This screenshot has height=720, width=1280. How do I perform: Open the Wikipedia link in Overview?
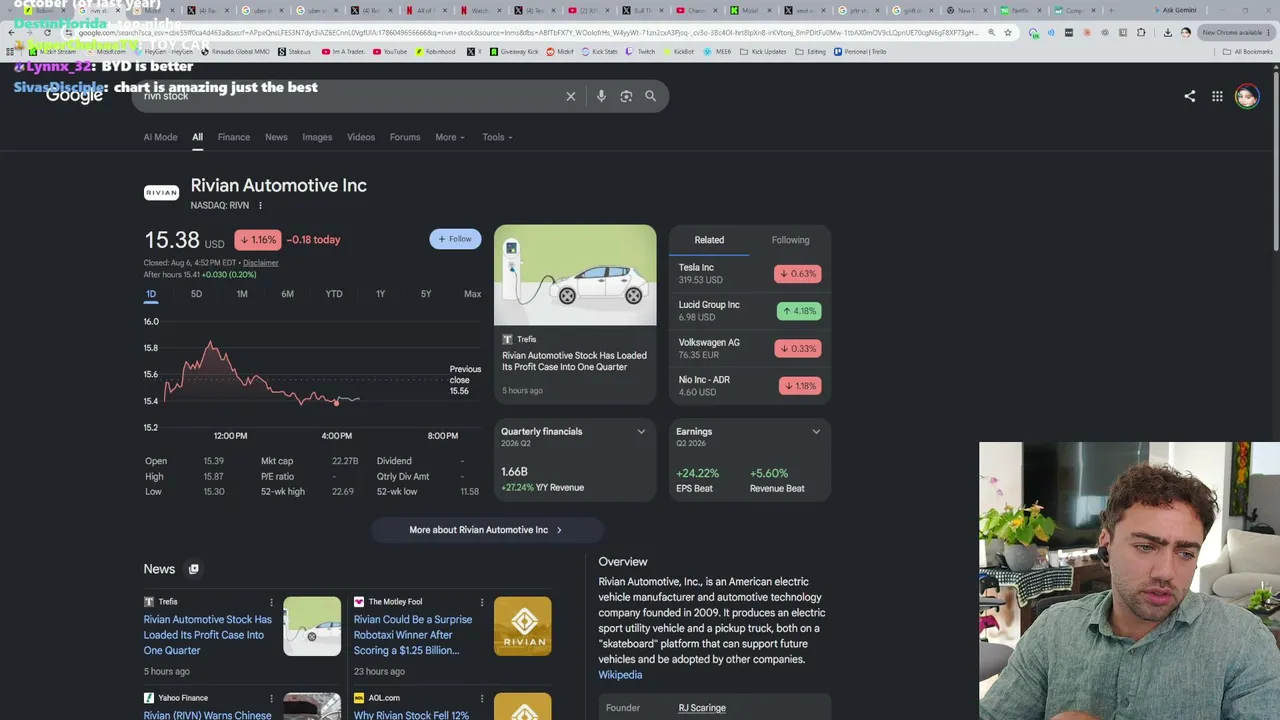(620, 675)
